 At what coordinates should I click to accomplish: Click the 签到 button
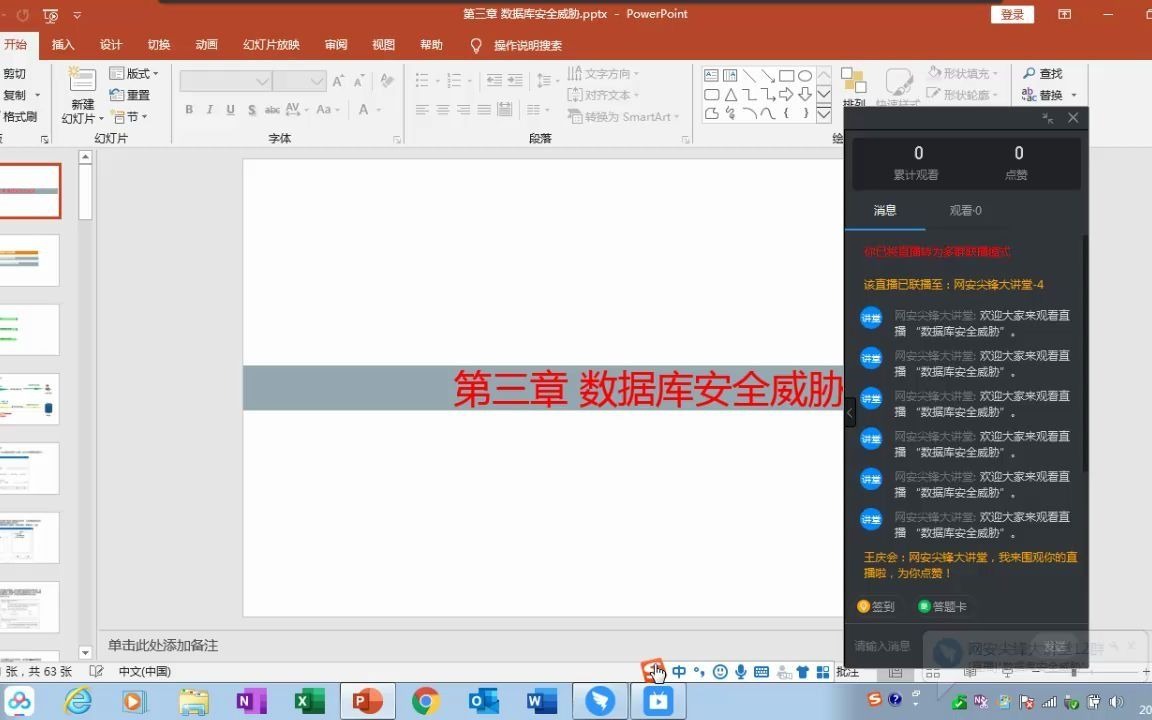pos(876,606)
